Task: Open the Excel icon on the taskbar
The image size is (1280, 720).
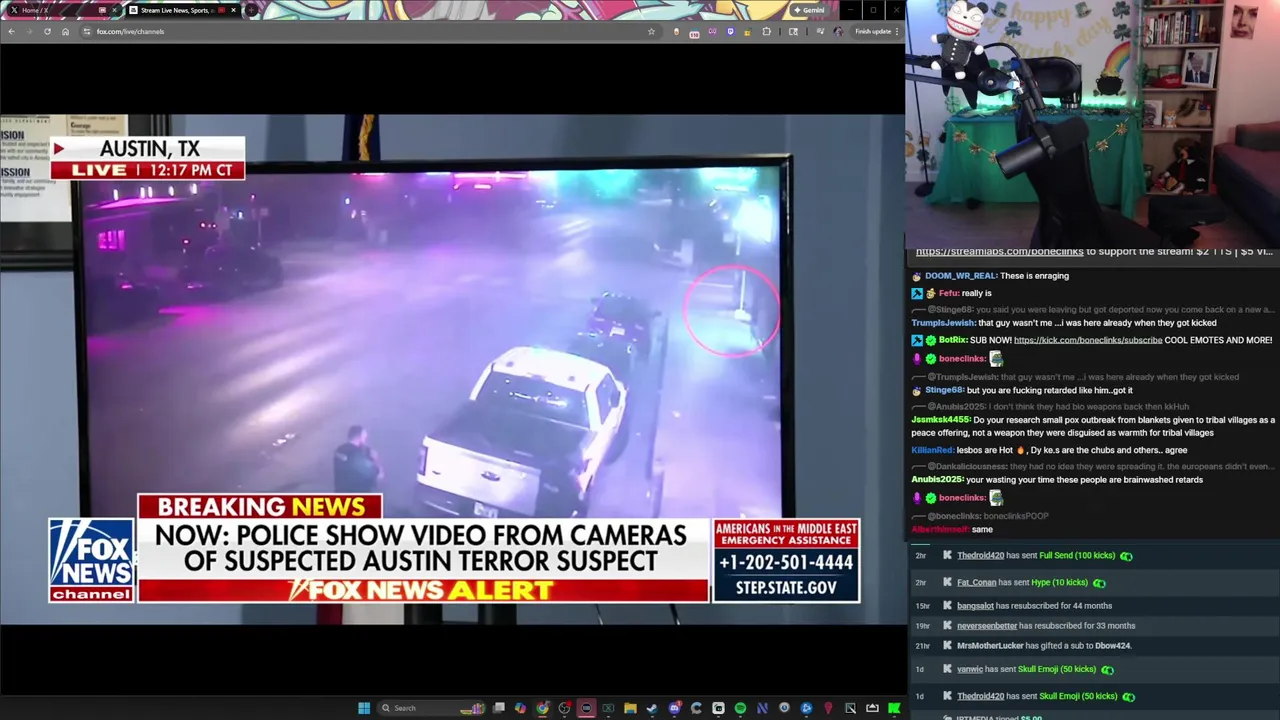Action: (x=608, y=708)
